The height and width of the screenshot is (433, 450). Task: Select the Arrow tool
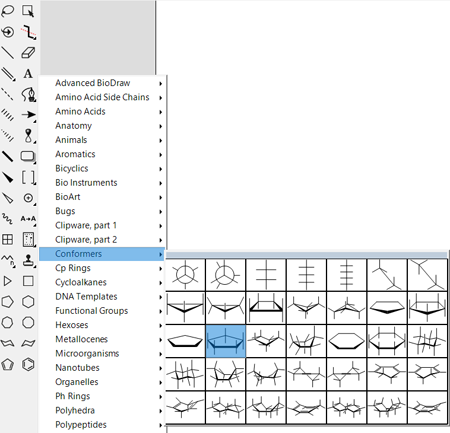[28, 115]
